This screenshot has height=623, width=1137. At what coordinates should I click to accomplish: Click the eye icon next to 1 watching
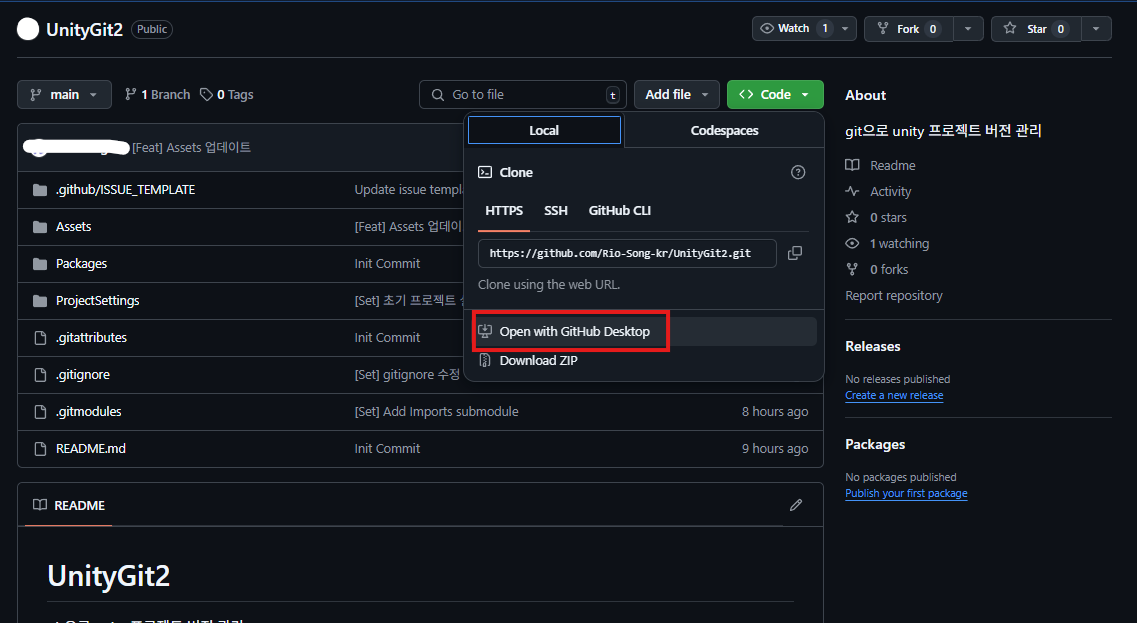[x=852, y=244]
